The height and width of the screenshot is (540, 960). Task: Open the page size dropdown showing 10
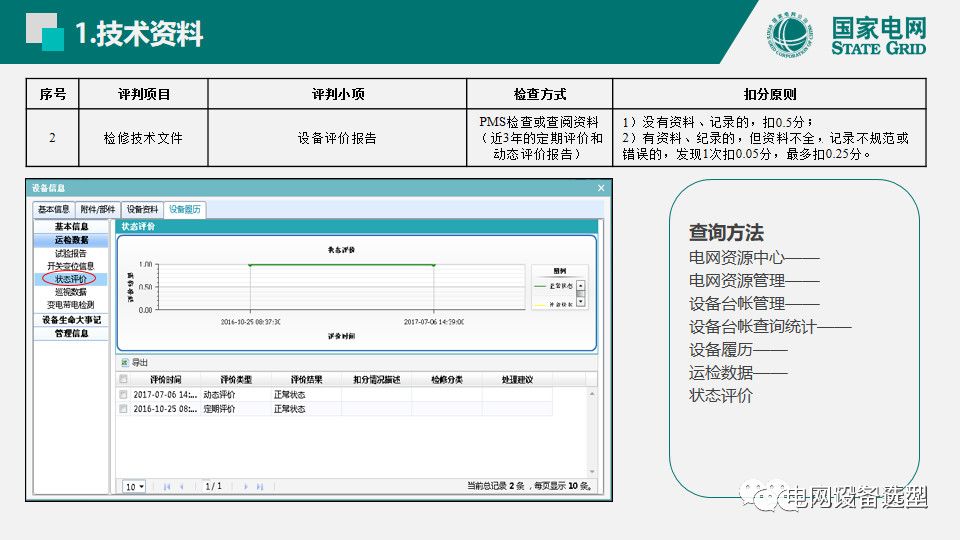pos(134,486)
